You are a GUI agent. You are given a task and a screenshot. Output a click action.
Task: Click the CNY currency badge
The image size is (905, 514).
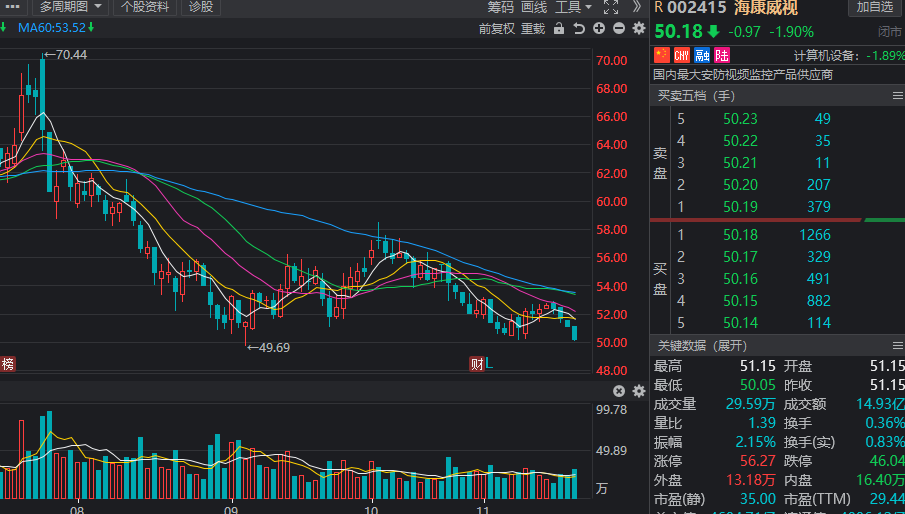(x=682, y=55)
